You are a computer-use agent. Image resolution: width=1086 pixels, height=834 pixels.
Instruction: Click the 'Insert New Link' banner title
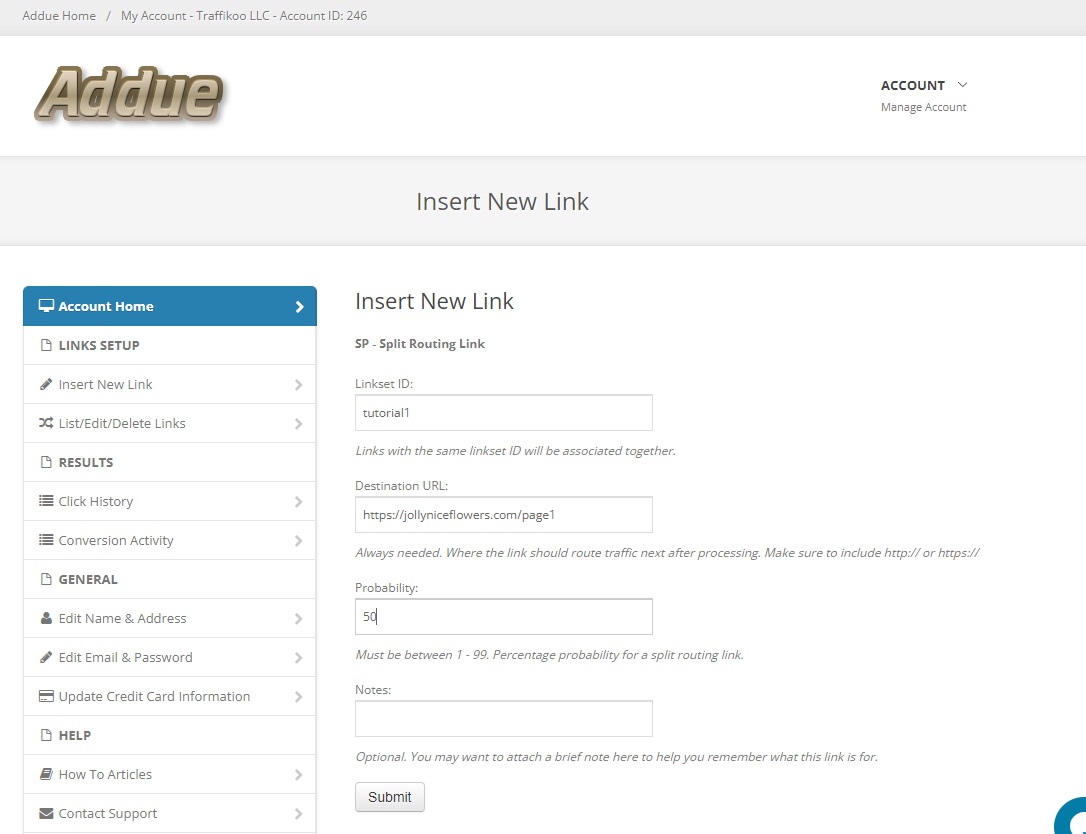pyautogui.click(x=502, y=202)
